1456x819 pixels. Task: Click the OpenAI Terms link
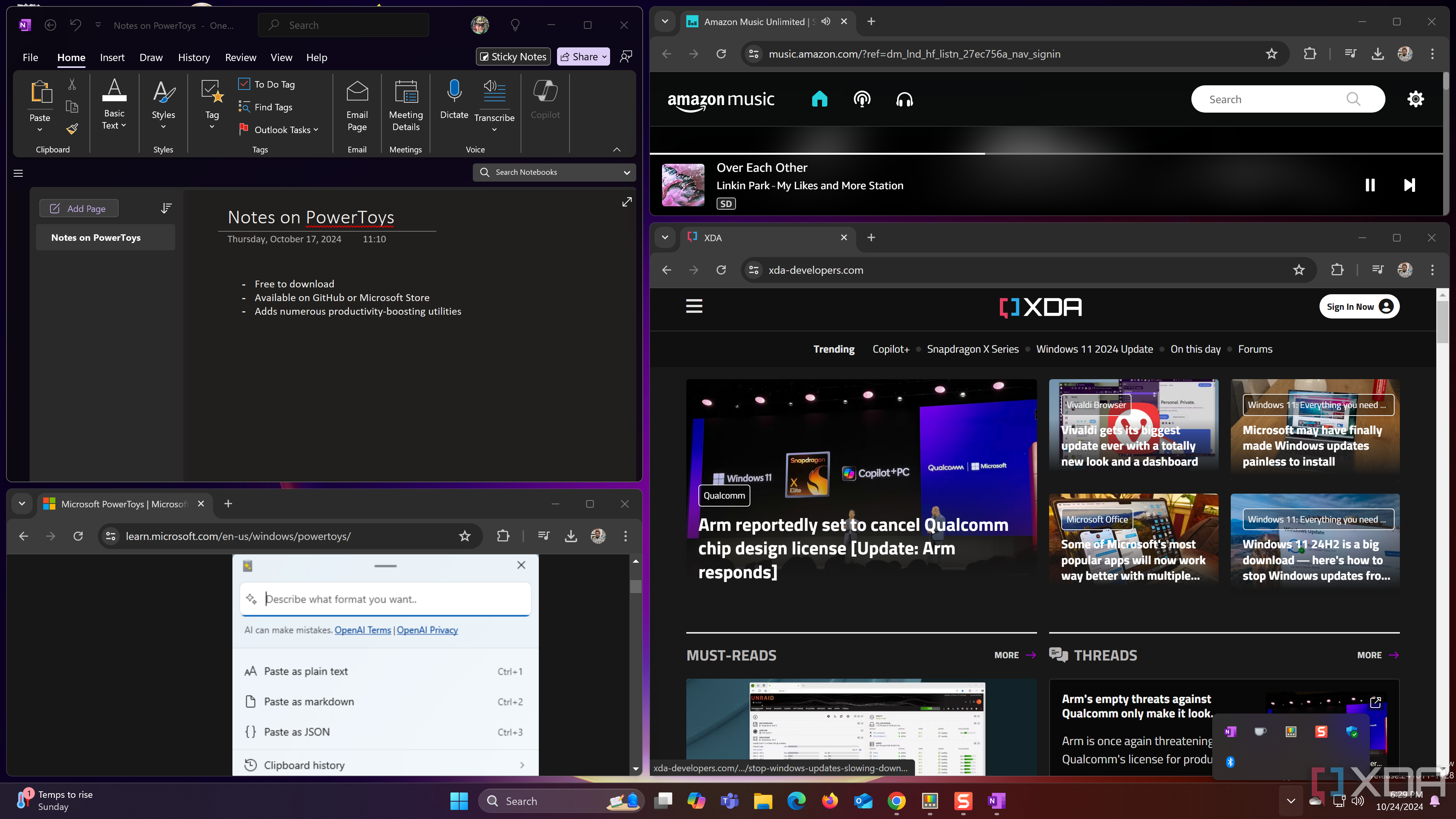coord(362,630)
